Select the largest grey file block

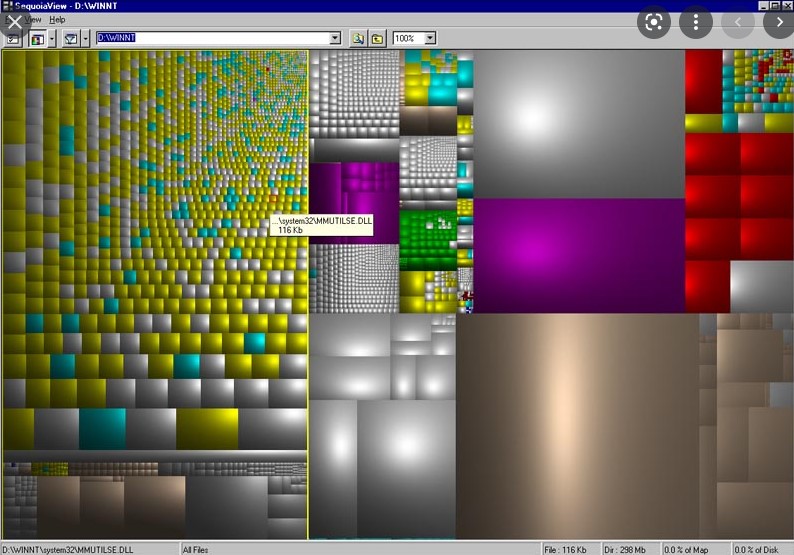[579, 124]
